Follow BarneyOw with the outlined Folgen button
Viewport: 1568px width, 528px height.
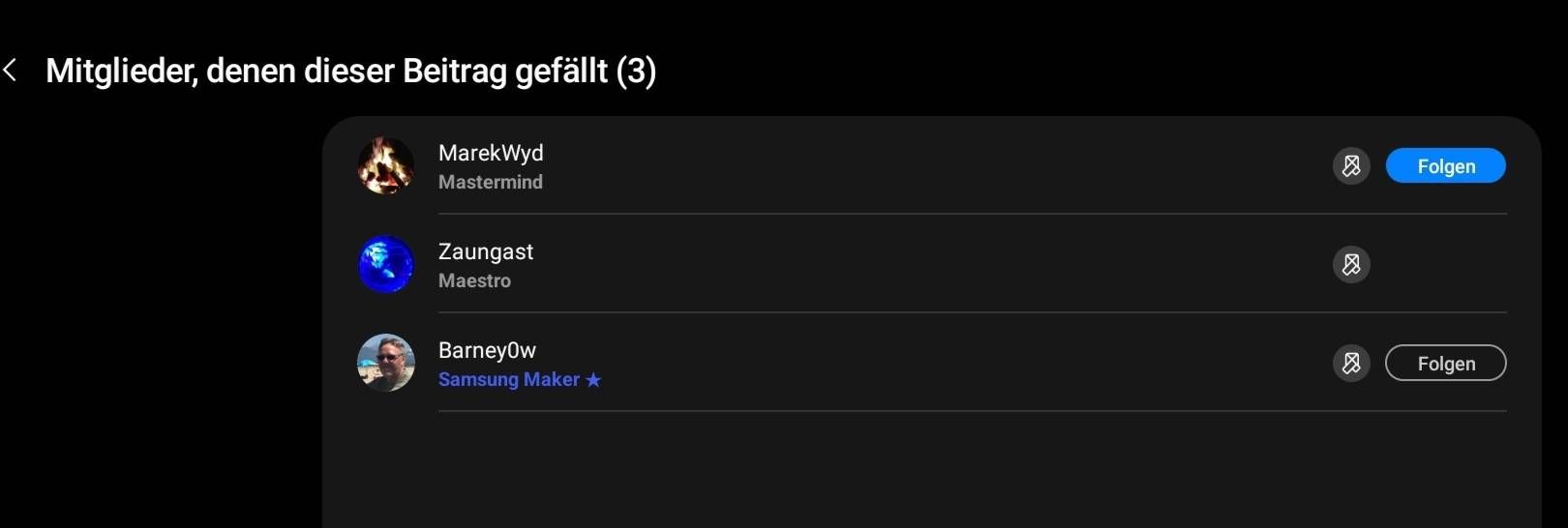[1446, 363]
